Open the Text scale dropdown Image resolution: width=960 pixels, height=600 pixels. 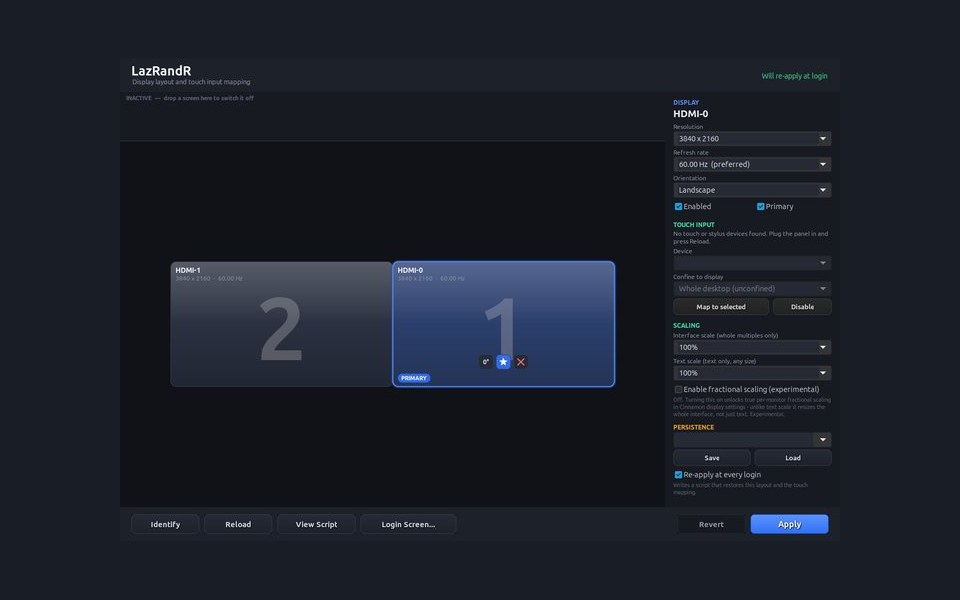[752, 373]
